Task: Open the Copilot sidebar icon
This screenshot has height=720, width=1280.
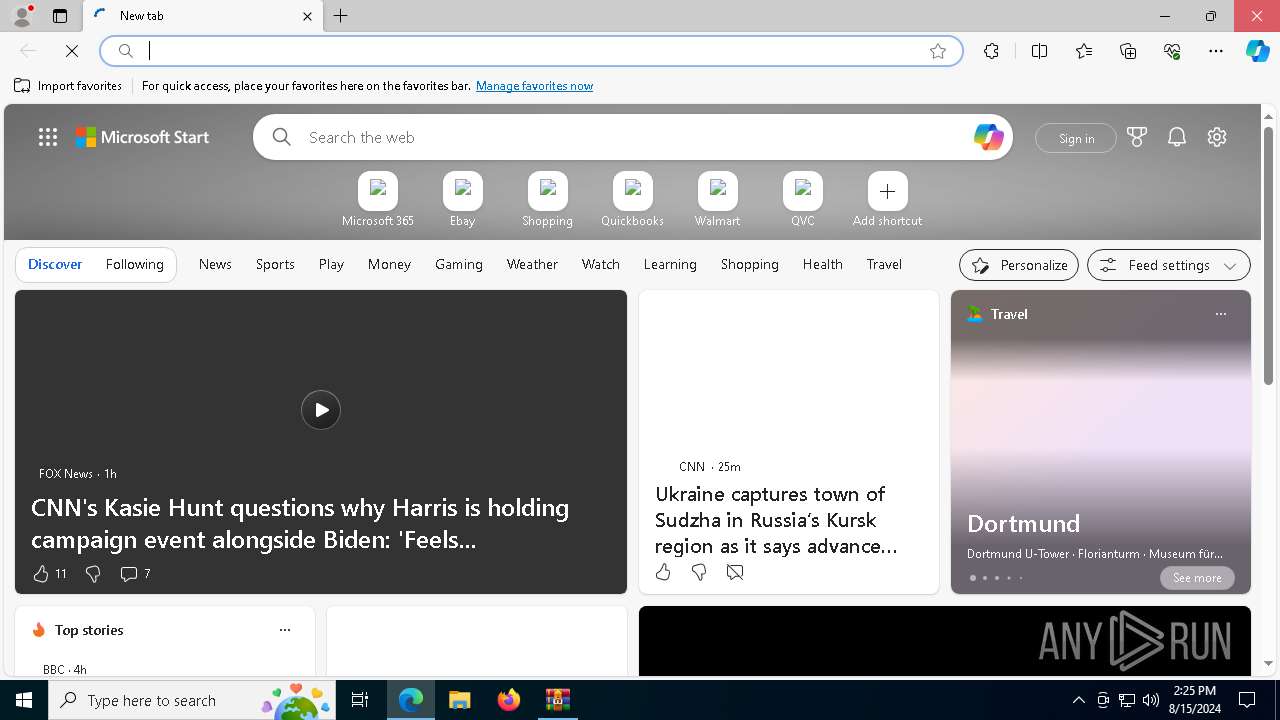Action: (x=1258, y=51)
